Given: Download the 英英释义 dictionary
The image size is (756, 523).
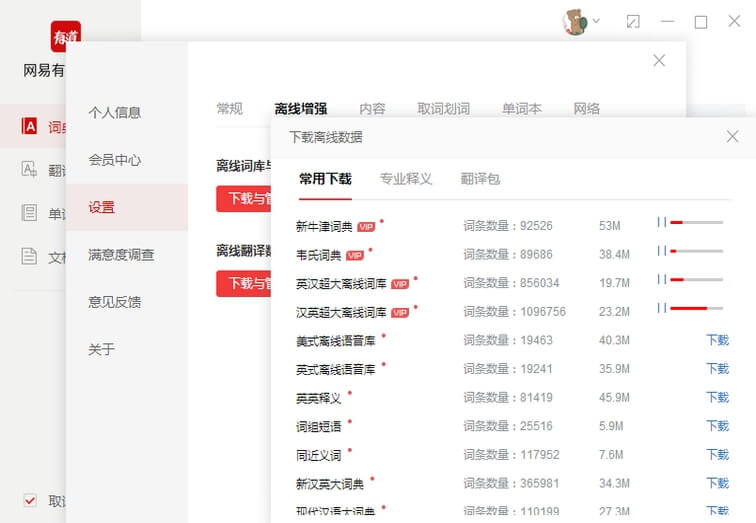Looking at the screenshot, I should click(x=717, y=397).
